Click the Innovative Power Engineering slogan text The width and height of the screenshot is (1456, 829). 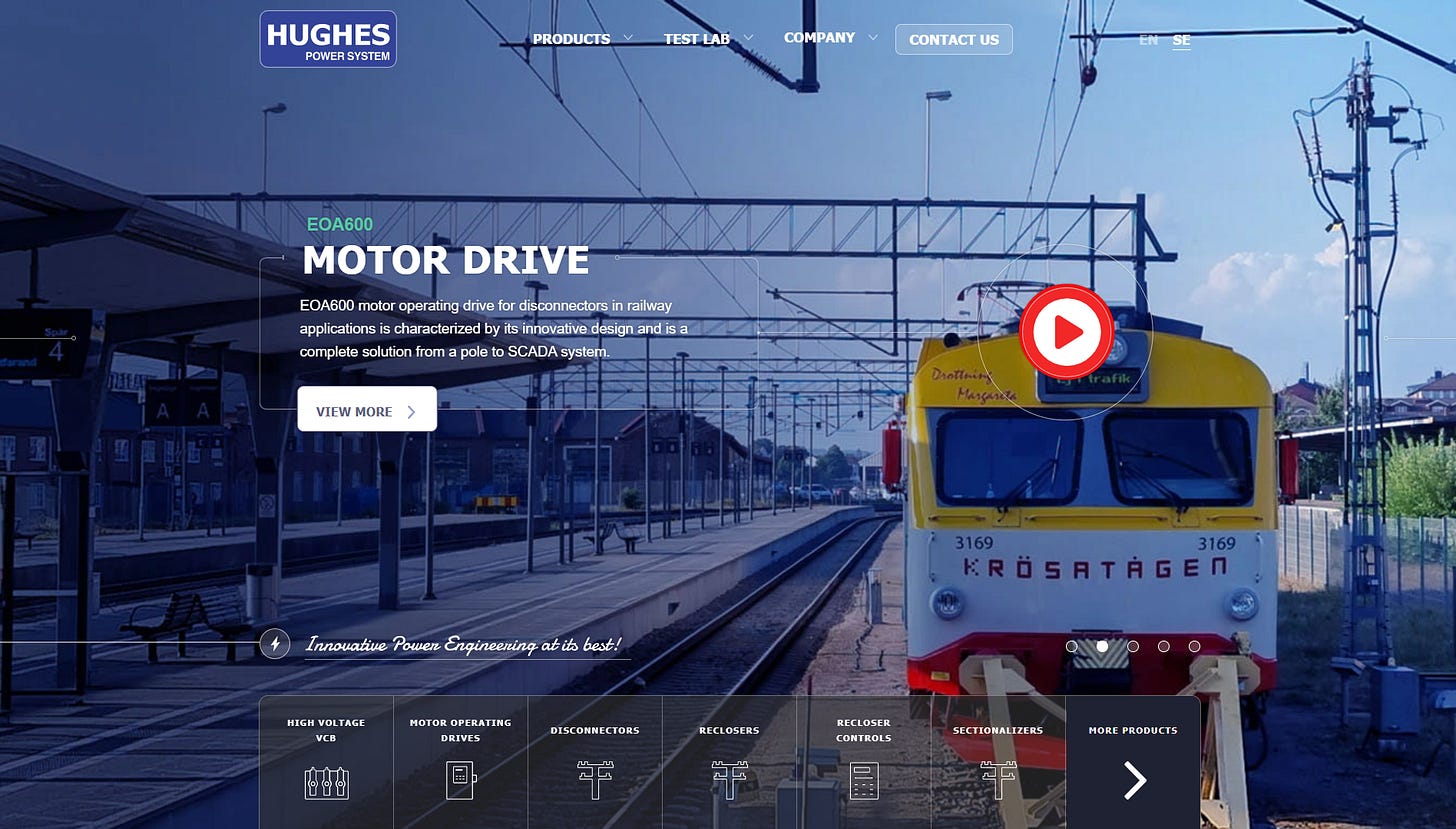point(463,644)
